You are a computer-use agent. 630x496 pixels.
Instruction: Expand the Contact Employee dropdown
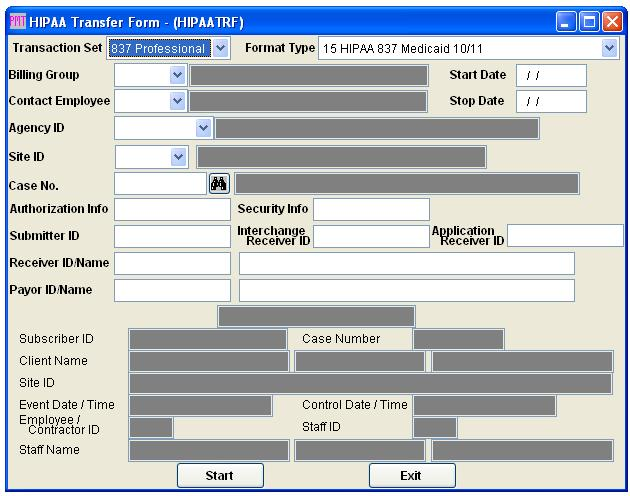click(x=178, y=101)
